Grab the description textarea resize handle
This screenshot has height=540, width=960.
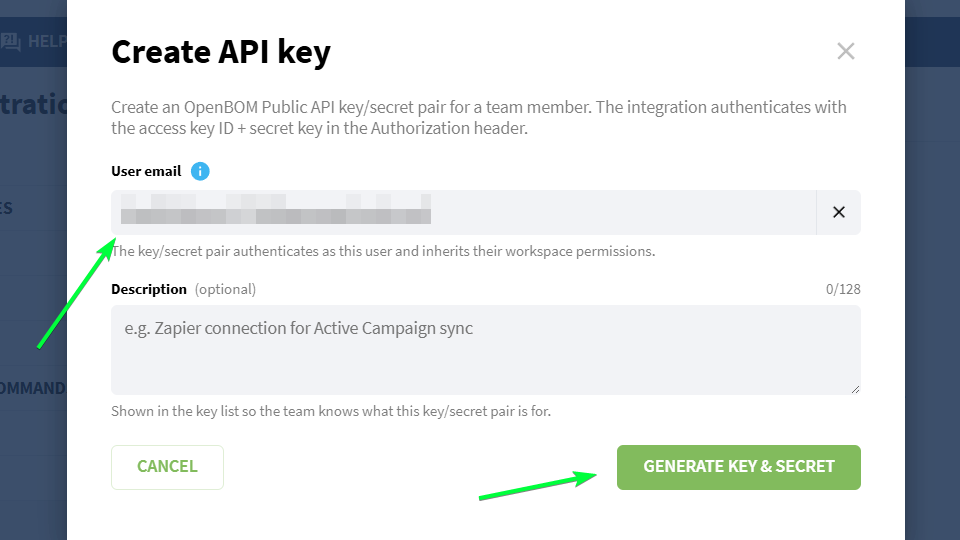click(x=855, y=389)
